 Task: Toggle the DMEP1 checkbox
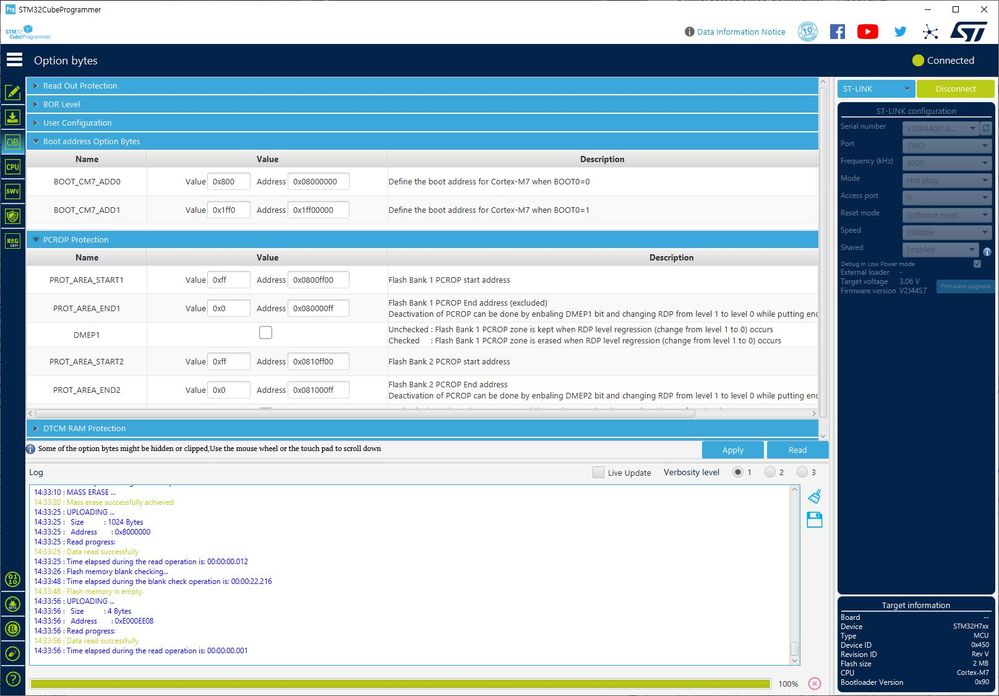(x=266, y=333)
